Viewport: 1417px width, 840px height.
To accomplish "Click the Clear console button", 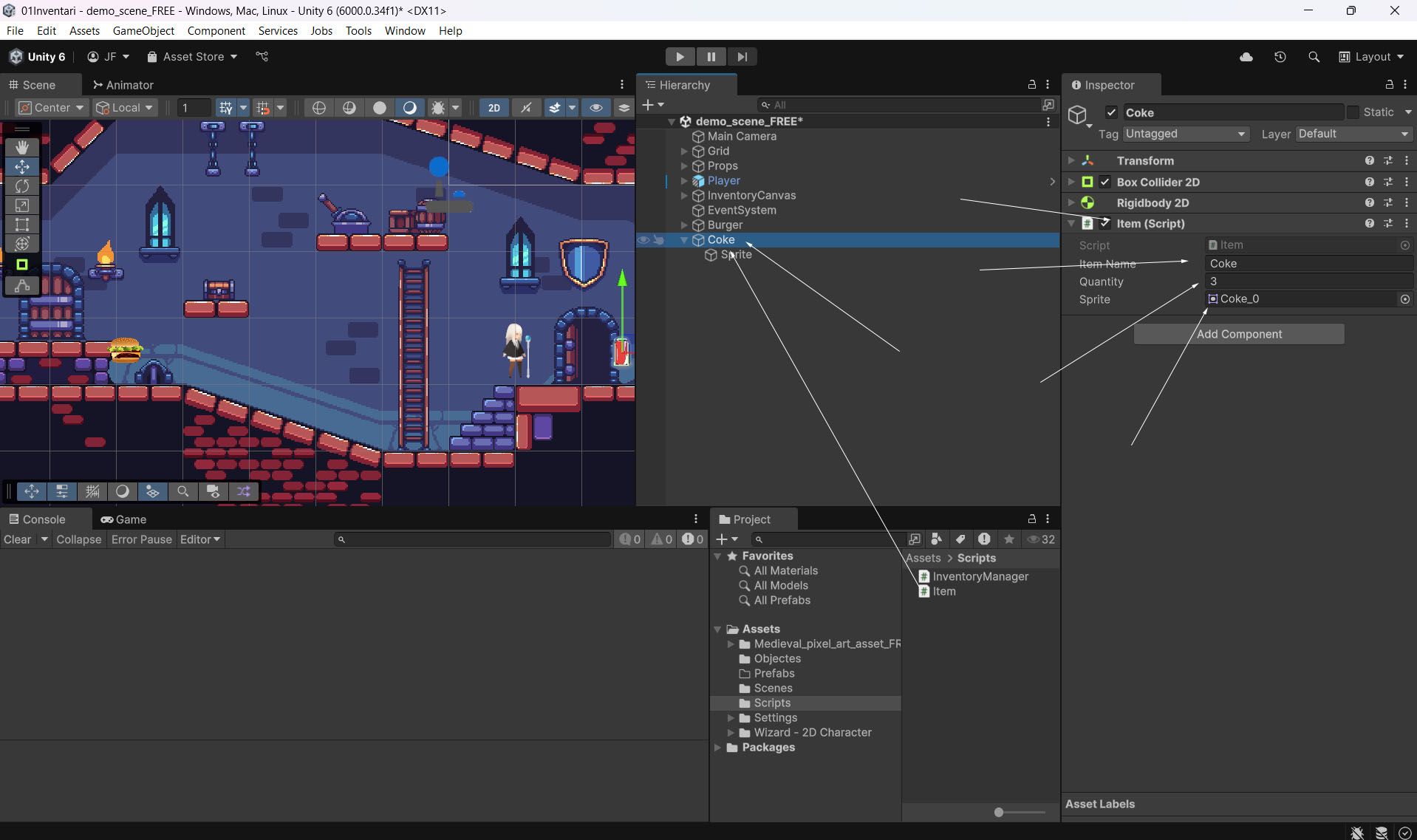I will pyautogui.click(x=18, y=539).
